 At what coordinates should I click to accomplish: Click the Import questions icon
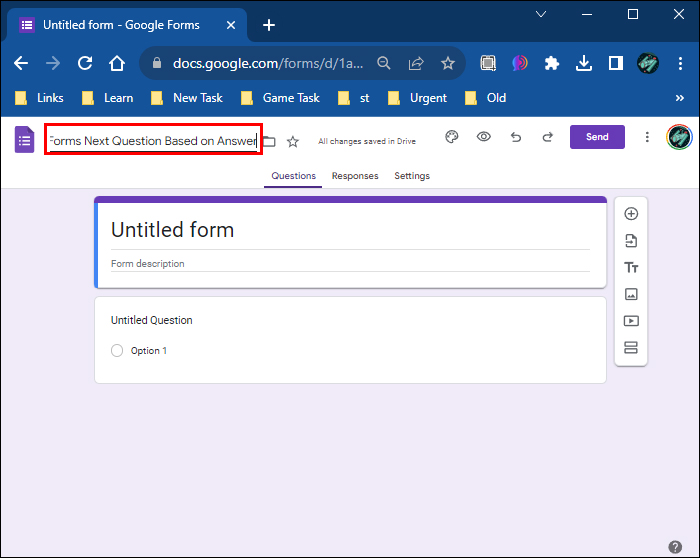pos(631,241)
